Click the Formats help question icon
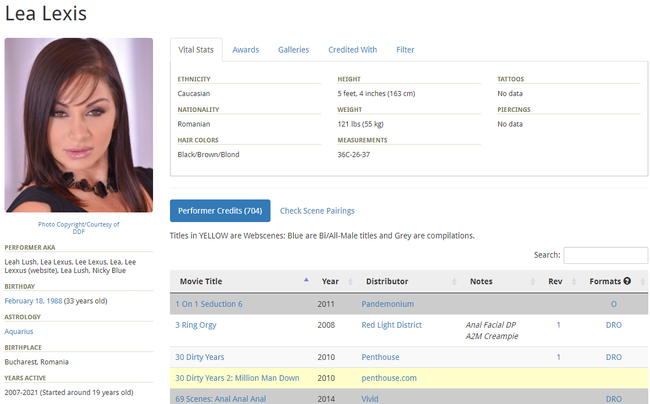650x404 pixels. click(627, 281)
